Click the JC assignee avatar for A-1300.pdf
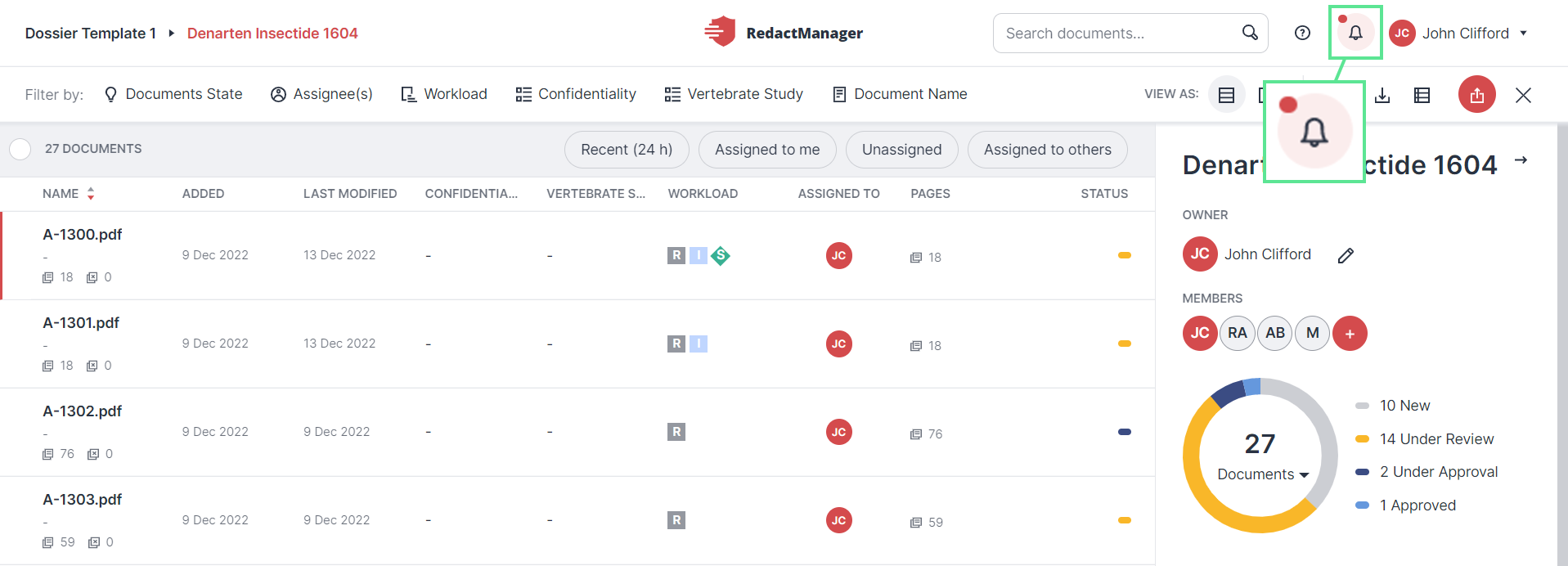Viewport: 1568px width, 566px height. click(x=839, y=255)
